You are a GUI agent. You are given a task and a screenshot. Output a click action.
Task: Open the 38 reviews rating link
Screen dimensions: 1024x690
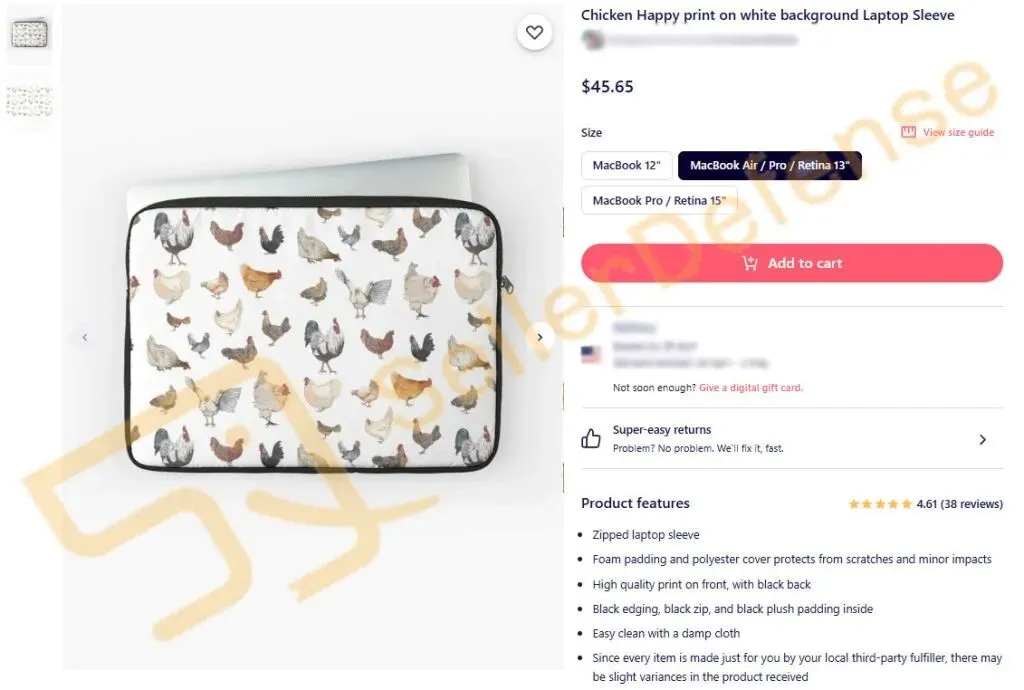[x=959, y=504]
